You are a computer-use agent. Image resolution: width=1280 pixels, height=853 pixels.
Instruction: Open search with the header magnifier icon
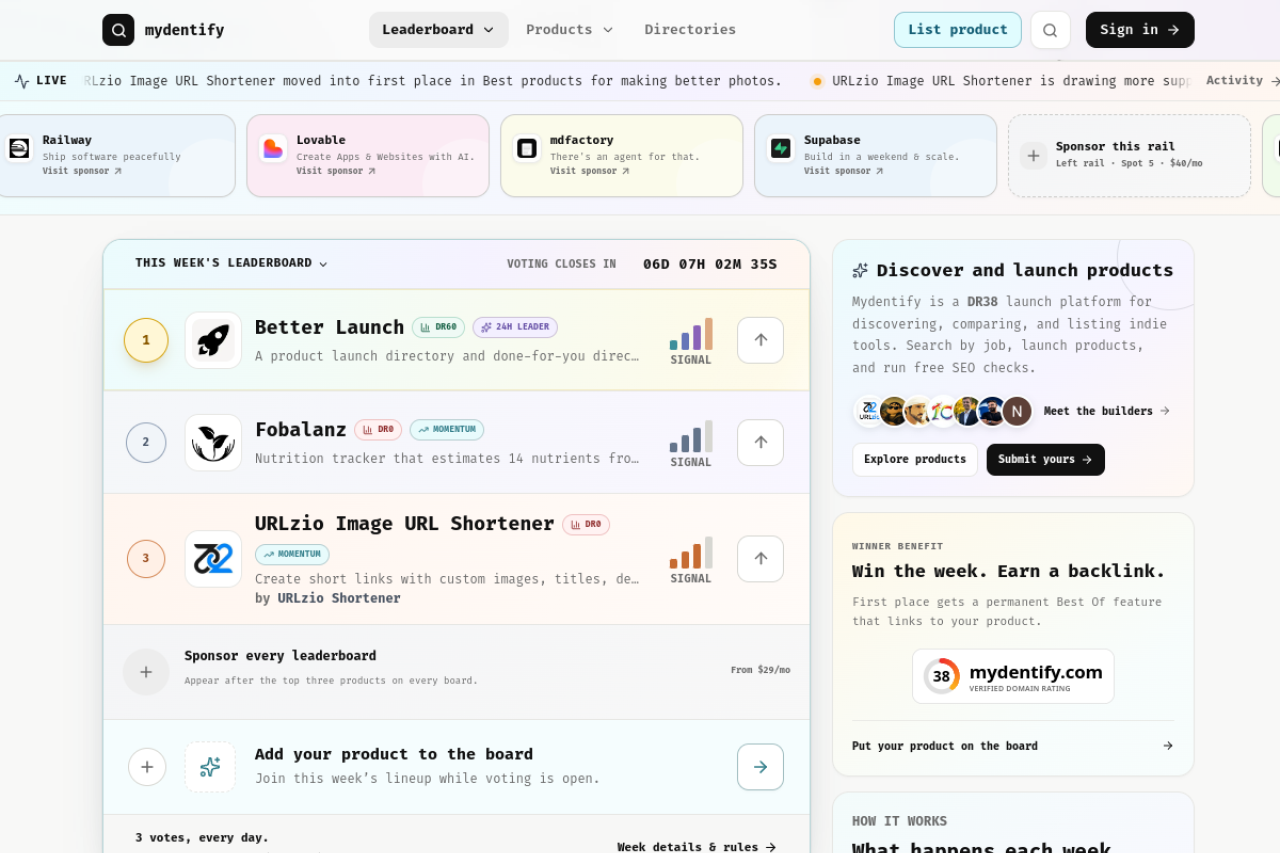(x=1050, y=30)
